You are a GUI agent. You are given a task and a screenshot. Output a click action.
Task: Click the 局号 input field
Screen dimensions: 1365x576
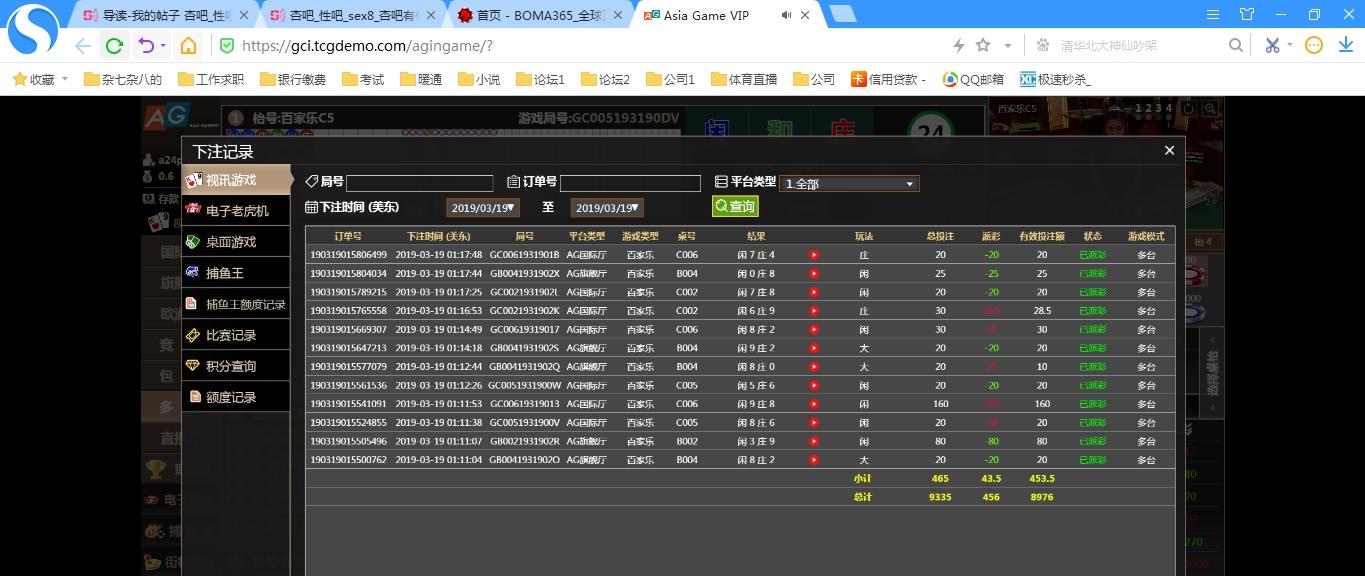(x=419, y=184)
